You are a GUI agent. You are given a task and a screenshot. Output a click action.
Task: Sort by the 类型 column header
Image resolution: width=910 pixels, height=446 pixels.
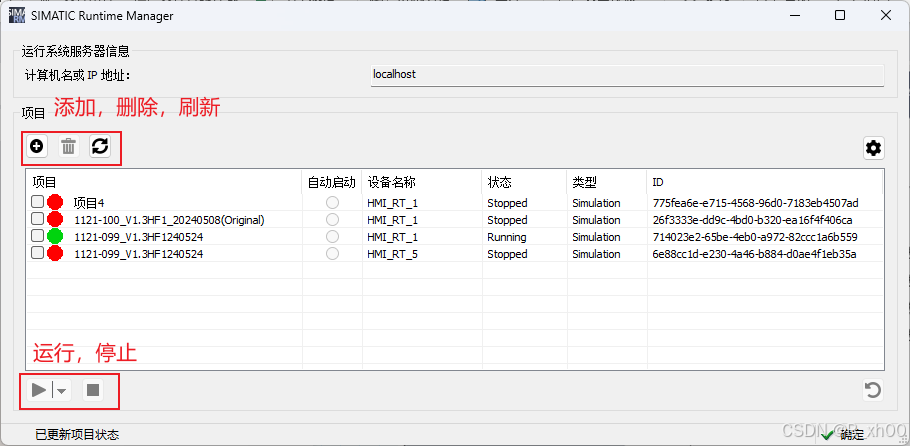coord(606,182)
